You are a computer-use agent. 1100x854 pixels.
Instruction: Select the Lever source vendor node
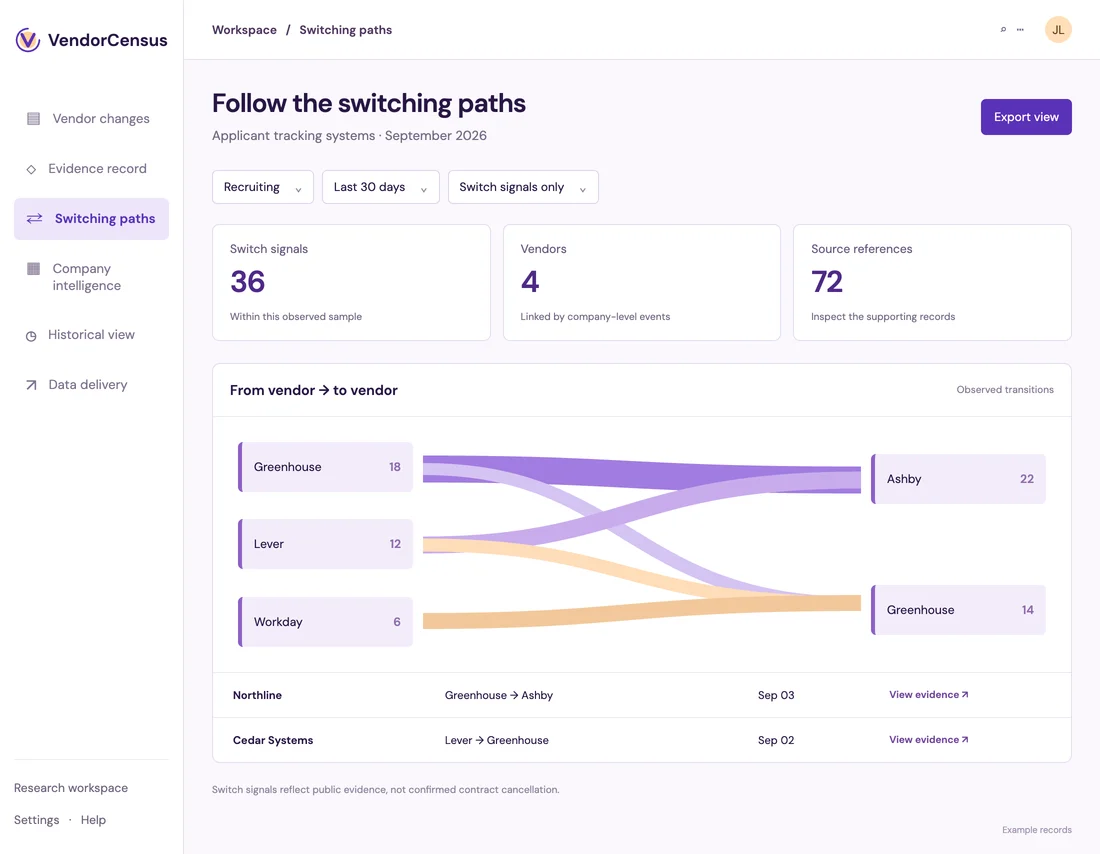point(326,544)
